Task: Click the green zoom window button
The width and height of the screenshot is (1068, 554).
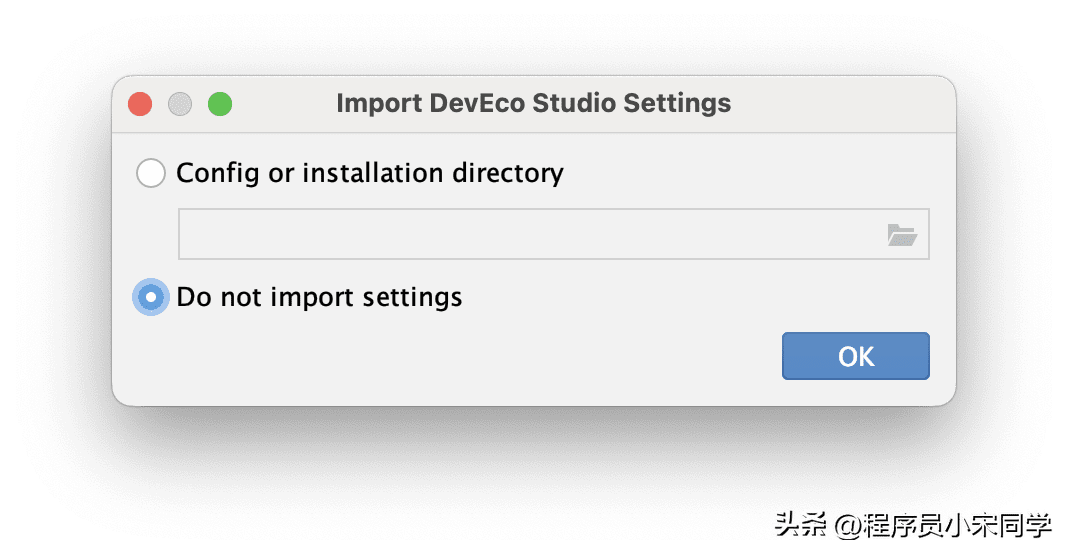Action: click(220, 104)
